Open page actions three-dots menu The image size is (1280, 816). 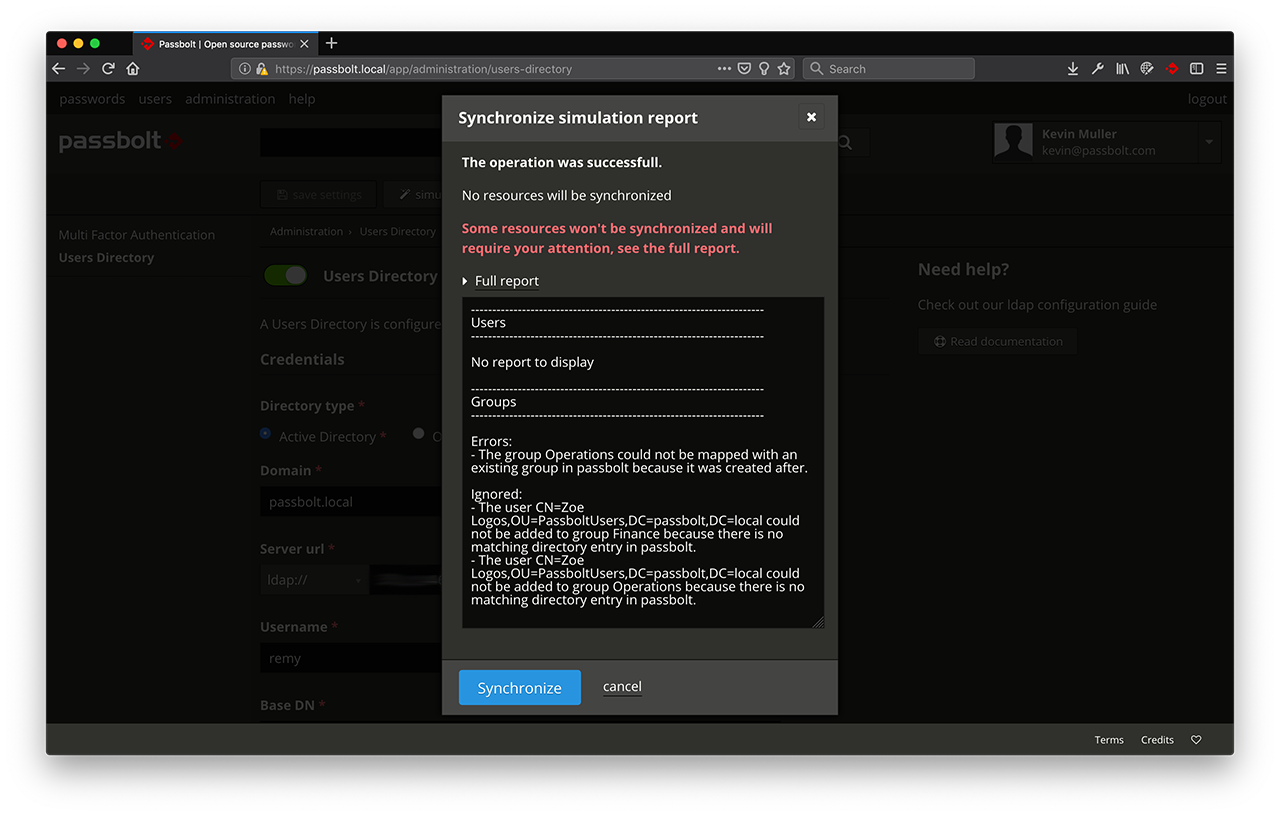[724, 69]
